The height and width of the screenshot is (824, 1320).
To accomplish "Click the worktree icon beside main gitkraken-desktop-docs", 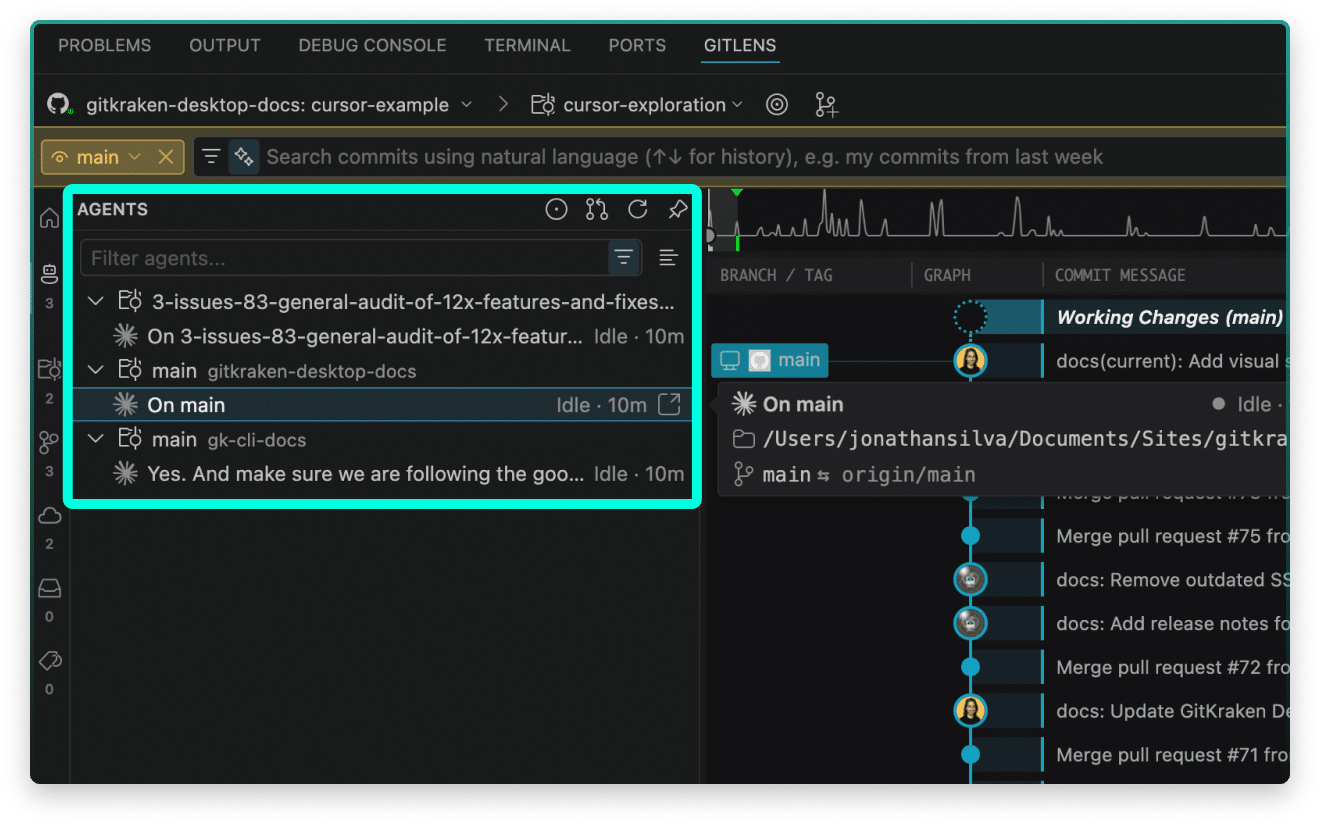I will click(129, 370).
